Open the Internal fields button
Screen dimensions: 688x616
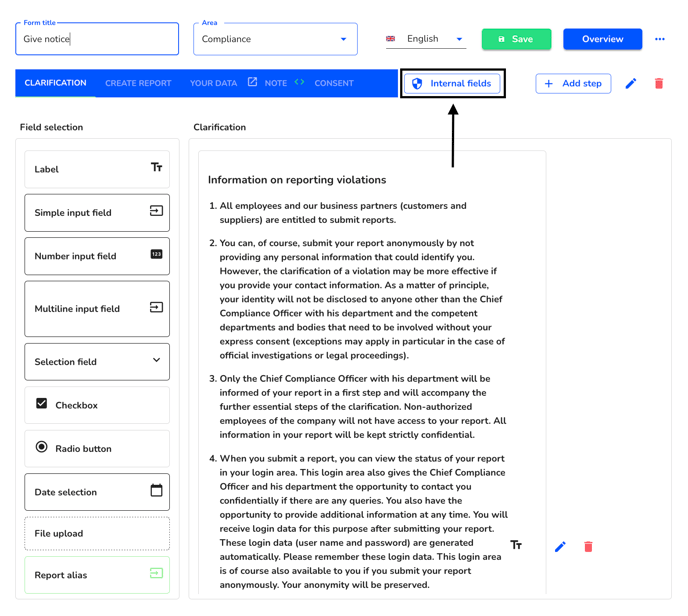(452, 83)
